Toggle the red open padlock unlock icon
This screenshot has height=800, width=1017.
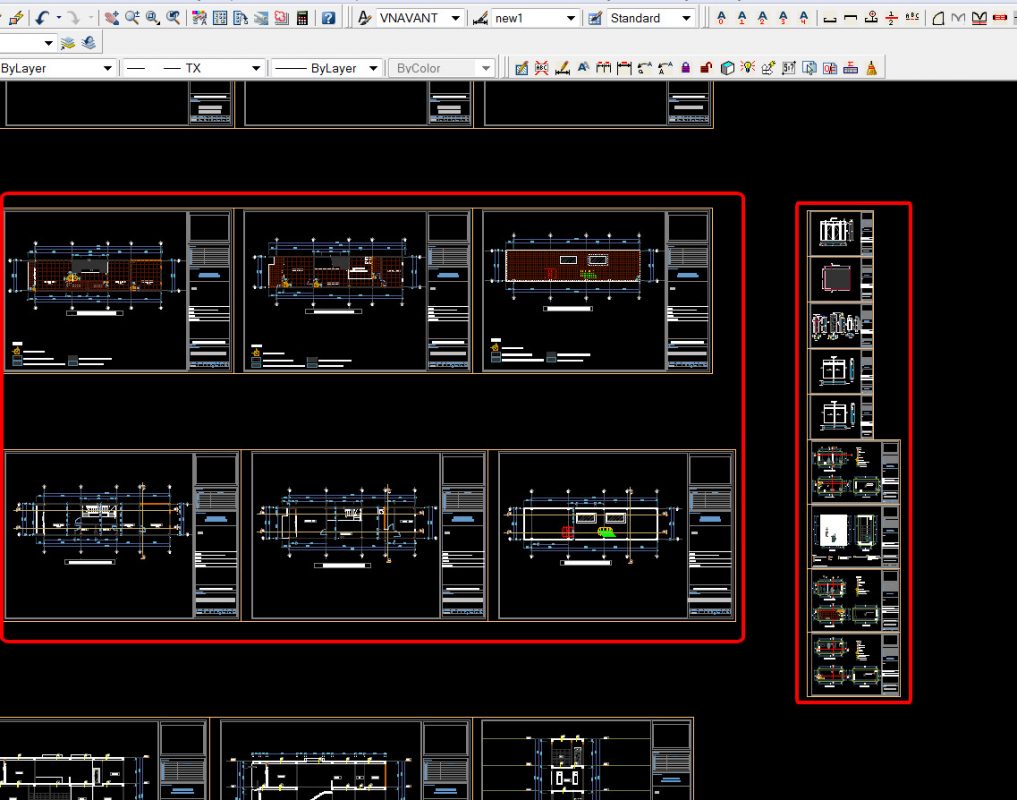coord(706,68)
